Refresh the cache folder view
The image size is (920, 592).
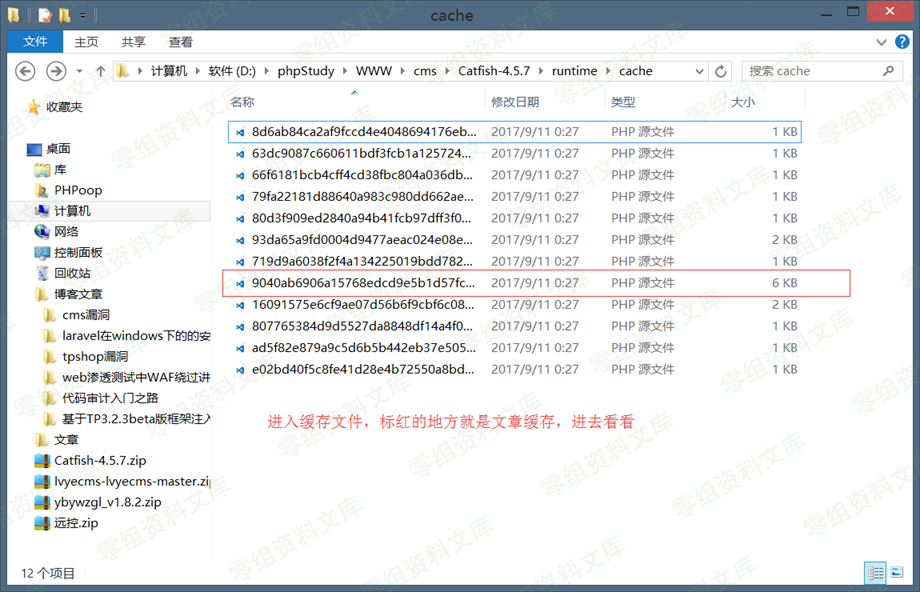click(x=721, y=71)
